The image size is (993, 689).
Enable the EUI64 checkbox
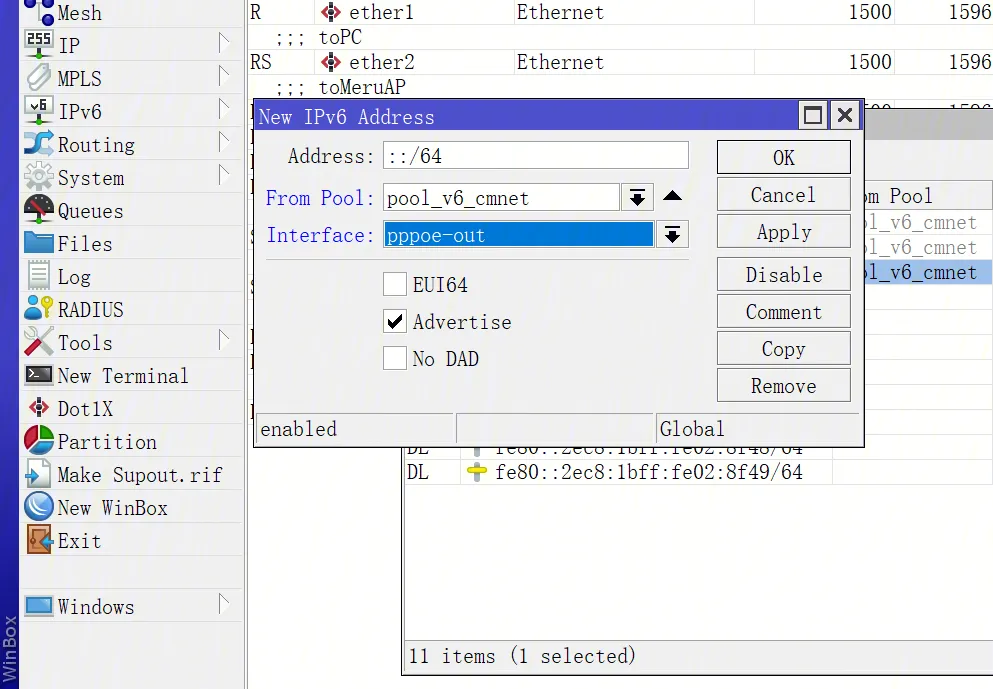395,285
